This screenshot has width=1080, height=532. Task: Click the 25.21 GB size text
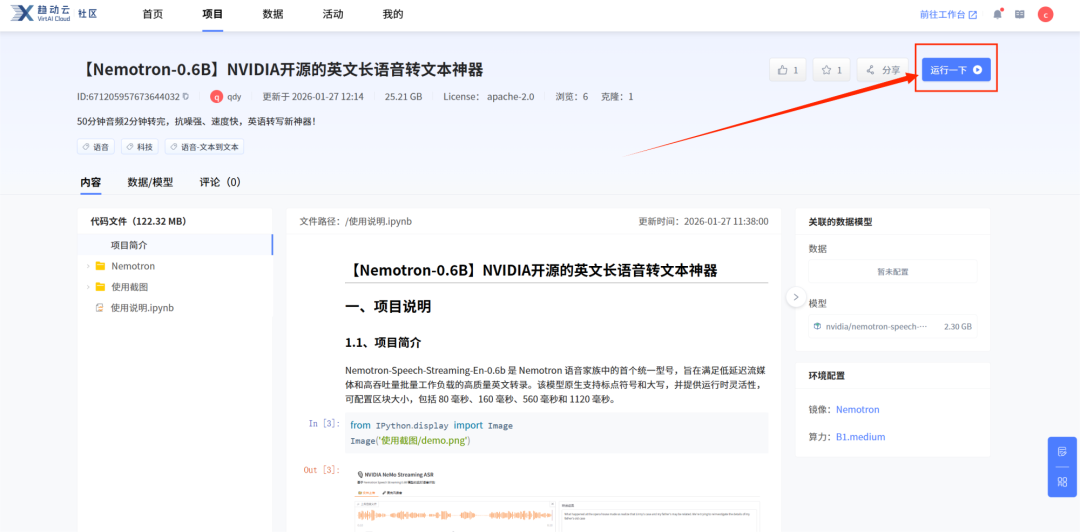pyautogui.click(x=404, y=96)
